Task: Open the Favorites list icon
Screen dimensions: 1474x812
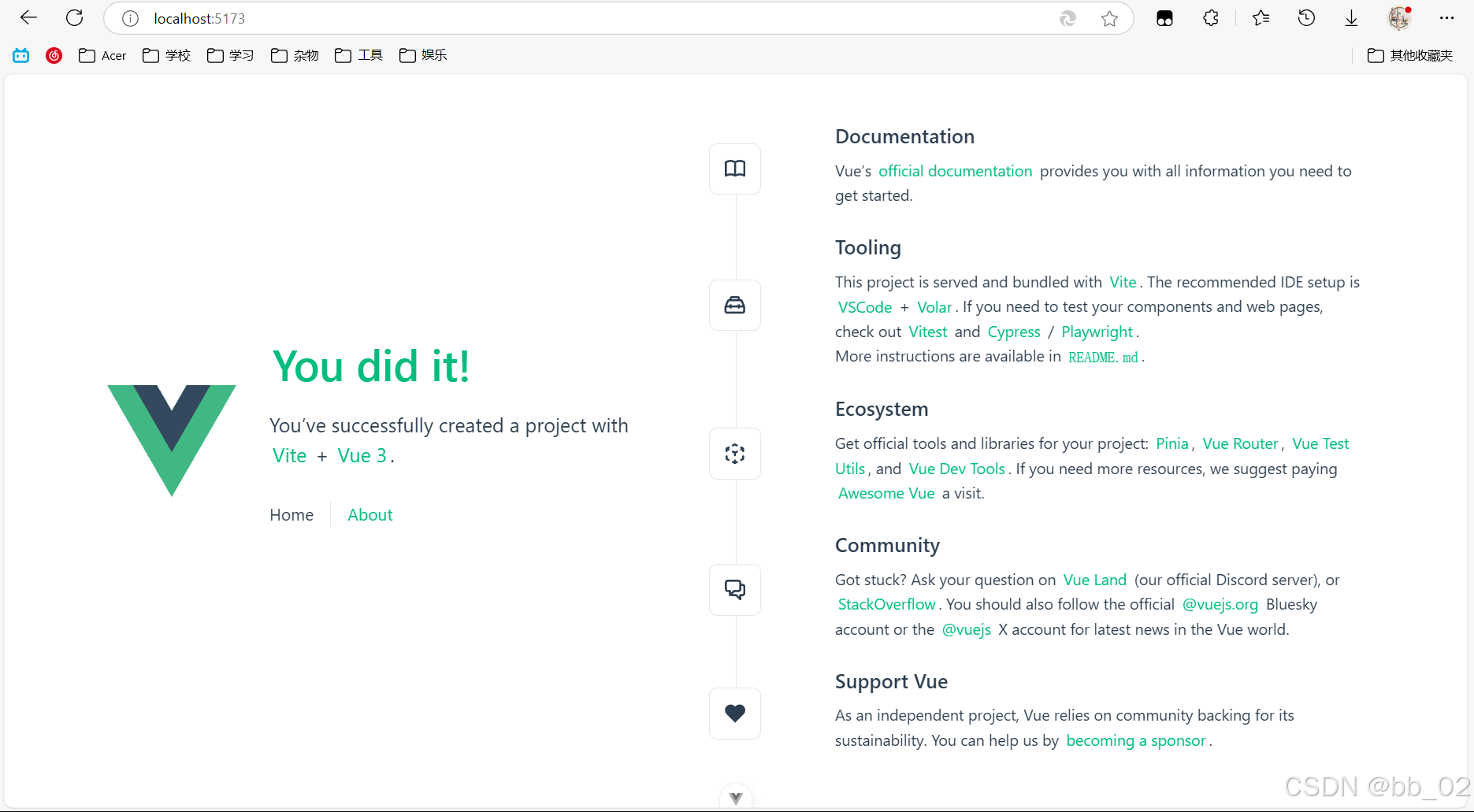Action: pos(1261,17)
